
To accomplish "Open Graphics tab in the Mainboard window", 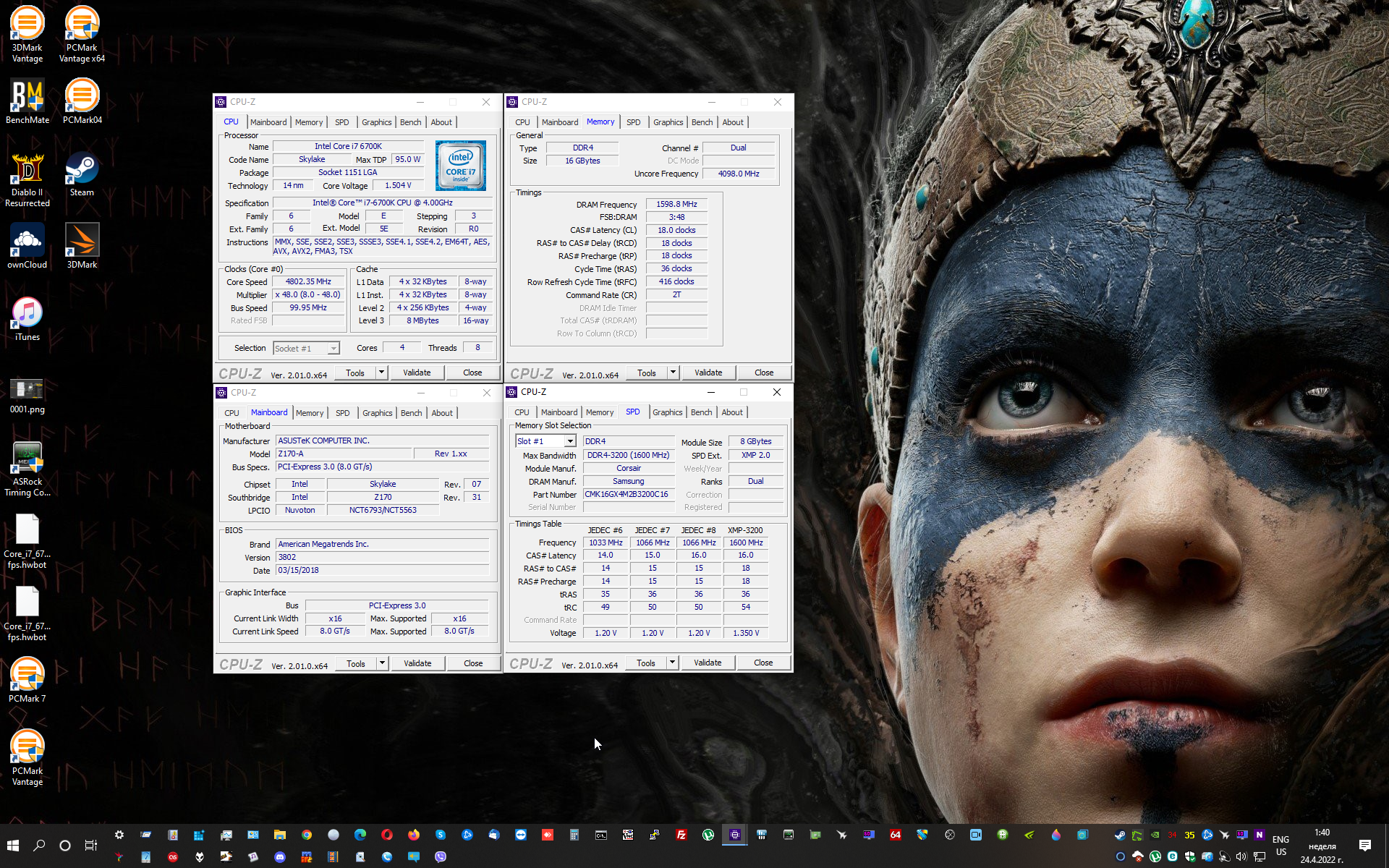I will coord(377,413).
